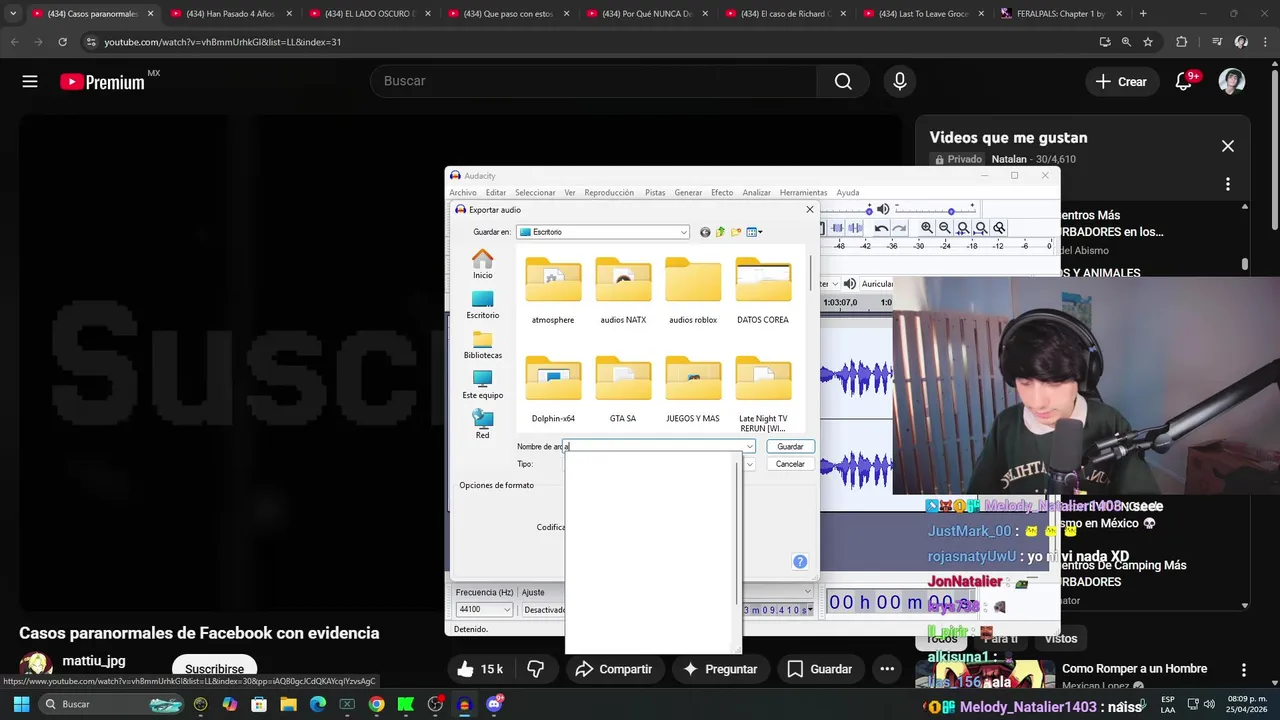
Task: Open Audacity Editar menu
Action: [496, 193]
